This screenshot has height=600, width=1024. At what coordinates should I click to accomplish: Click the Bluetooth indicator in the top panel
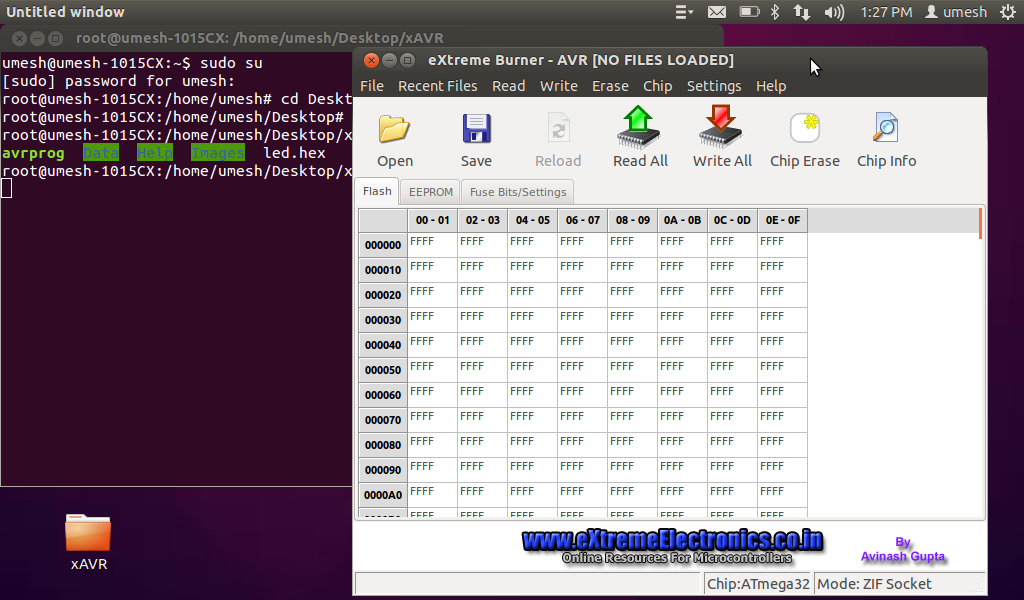(776, 12)
